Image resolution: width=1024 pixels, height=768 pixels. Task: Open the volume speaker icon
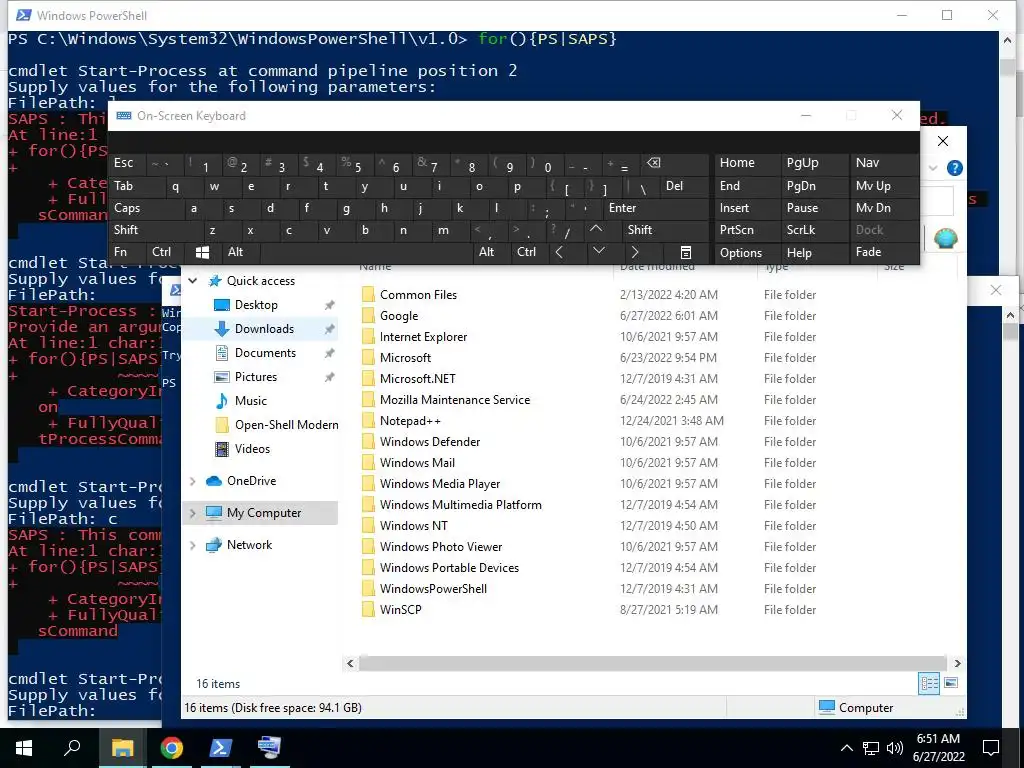(x=895, y=748)
